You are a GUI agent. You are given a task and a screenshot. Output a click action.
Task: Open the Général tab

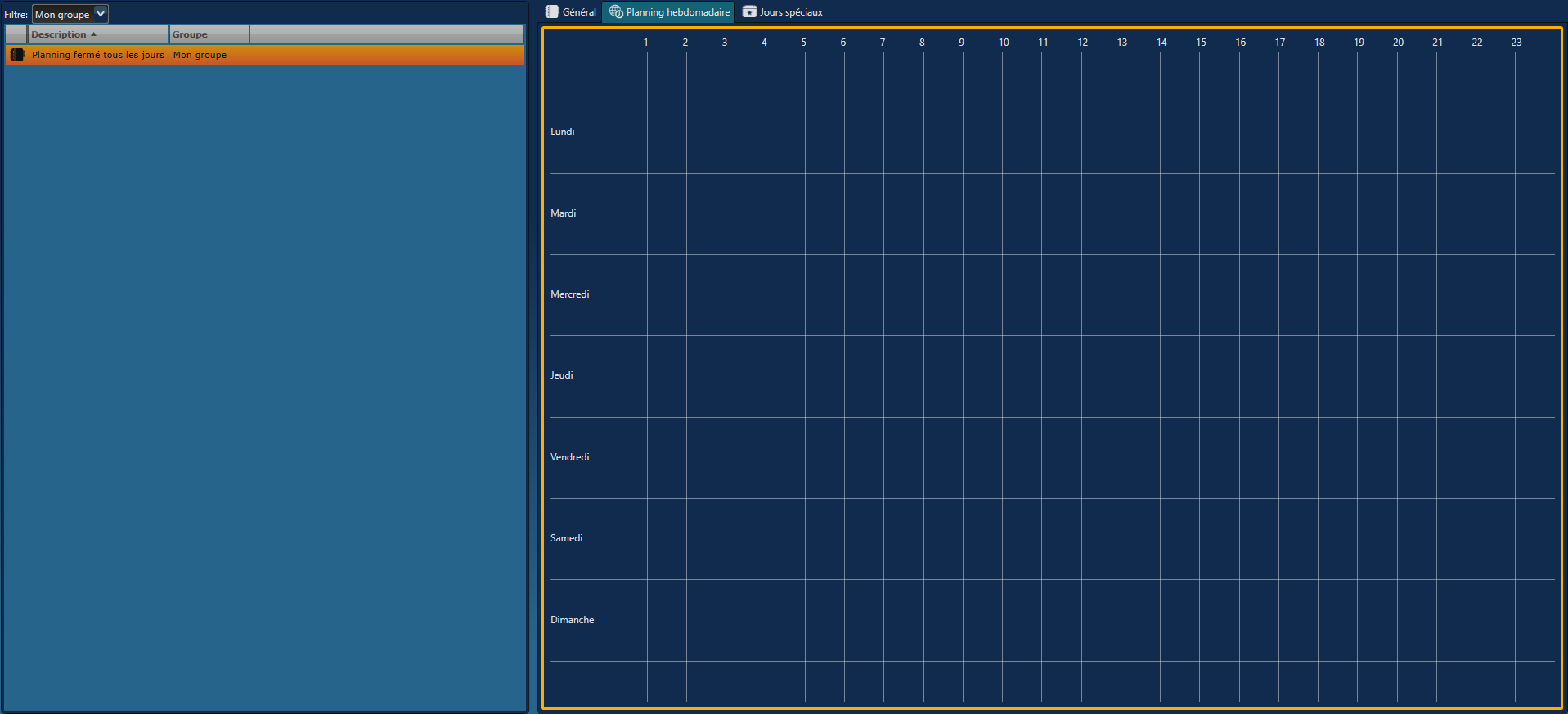click(571, 12)
